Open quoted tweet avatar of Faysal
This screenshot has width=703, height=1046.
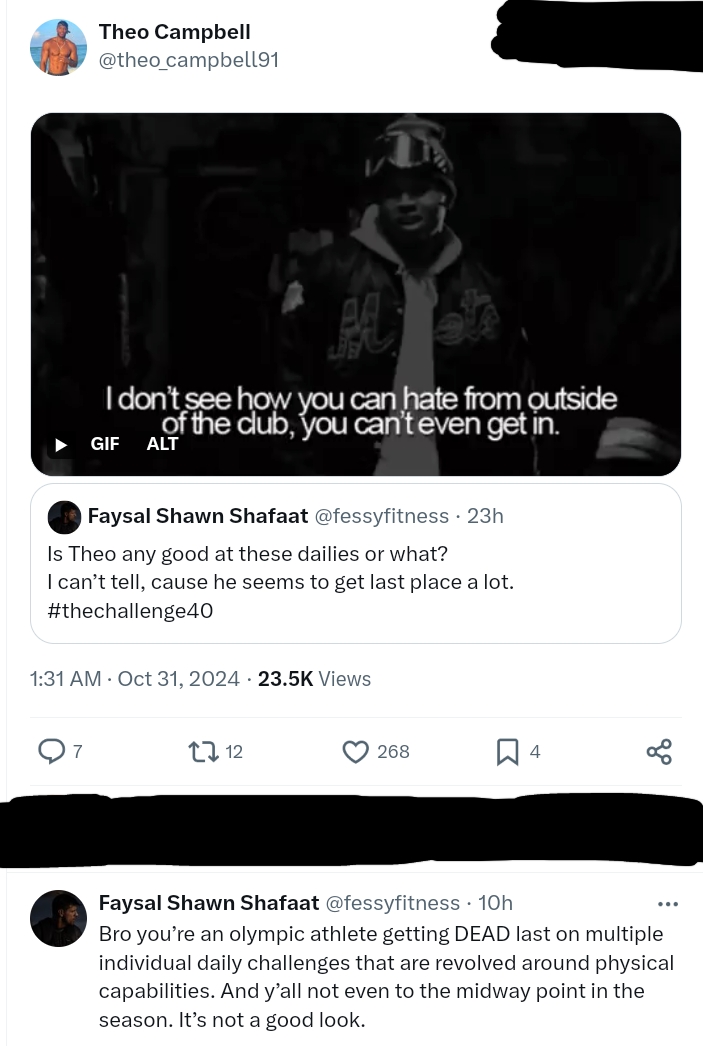(64, 517)
